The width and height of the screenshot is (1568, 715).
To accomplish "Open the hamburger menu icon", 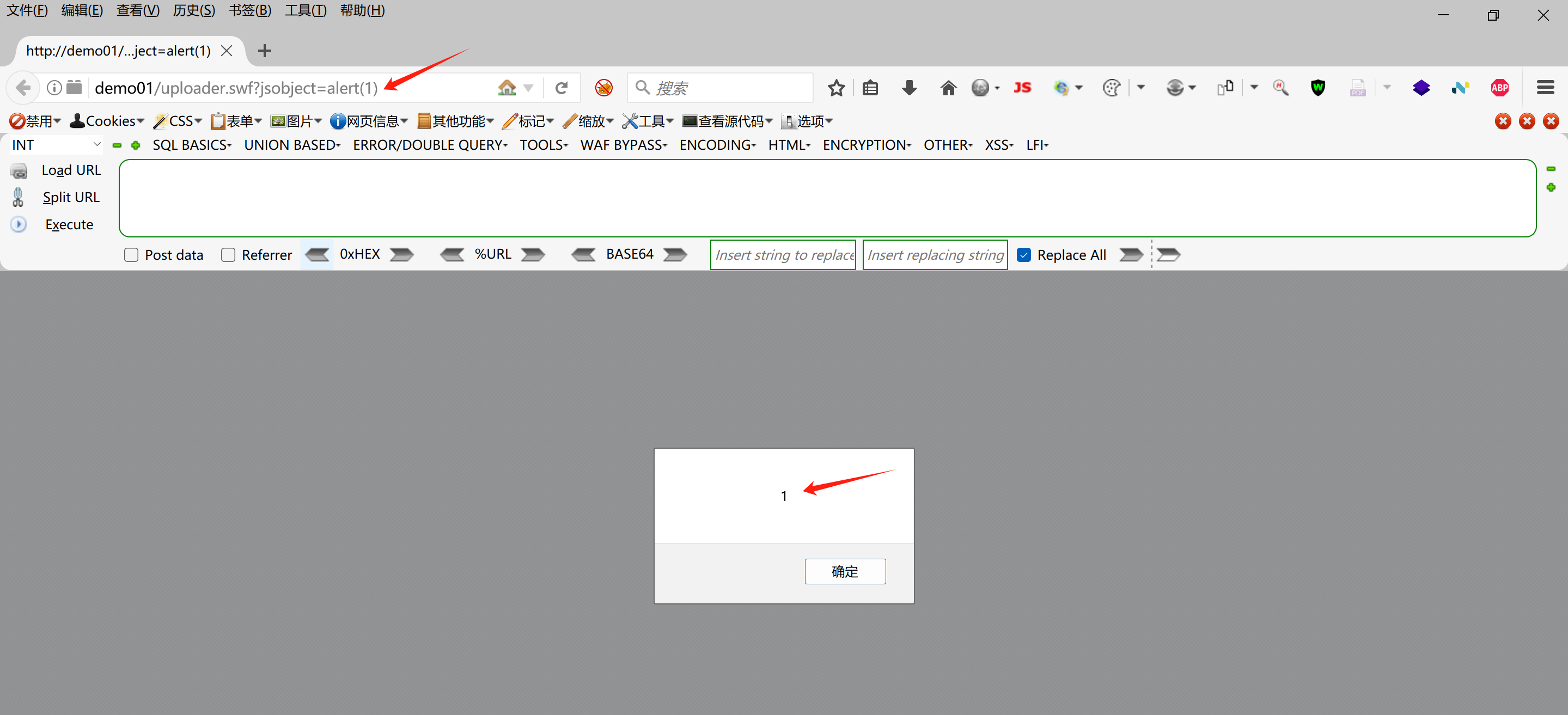I will (x=1545, y=88).
